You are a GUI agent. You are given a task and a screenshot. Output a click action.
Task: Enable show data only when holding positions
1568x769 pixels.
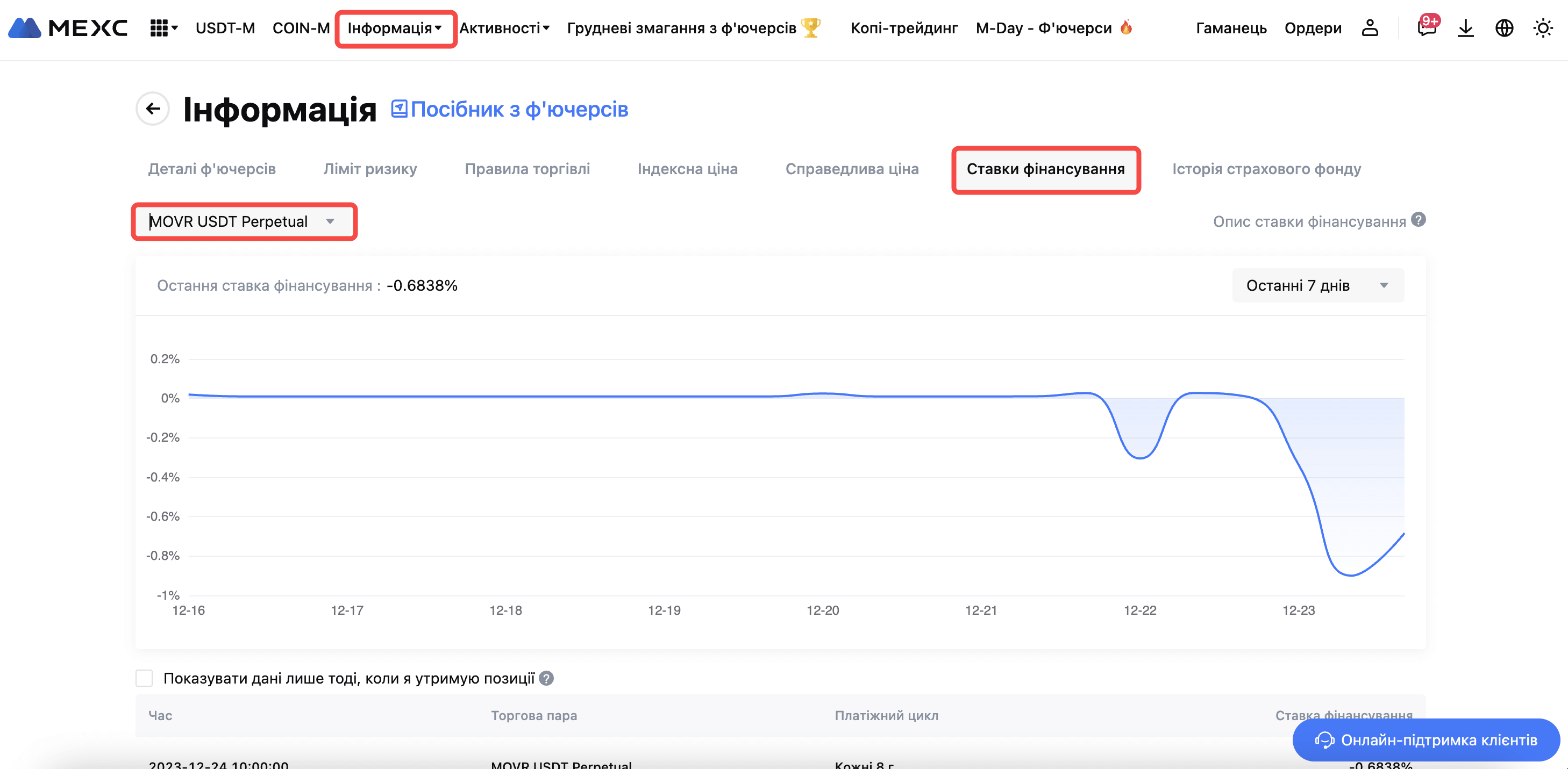tap(144, 678)
